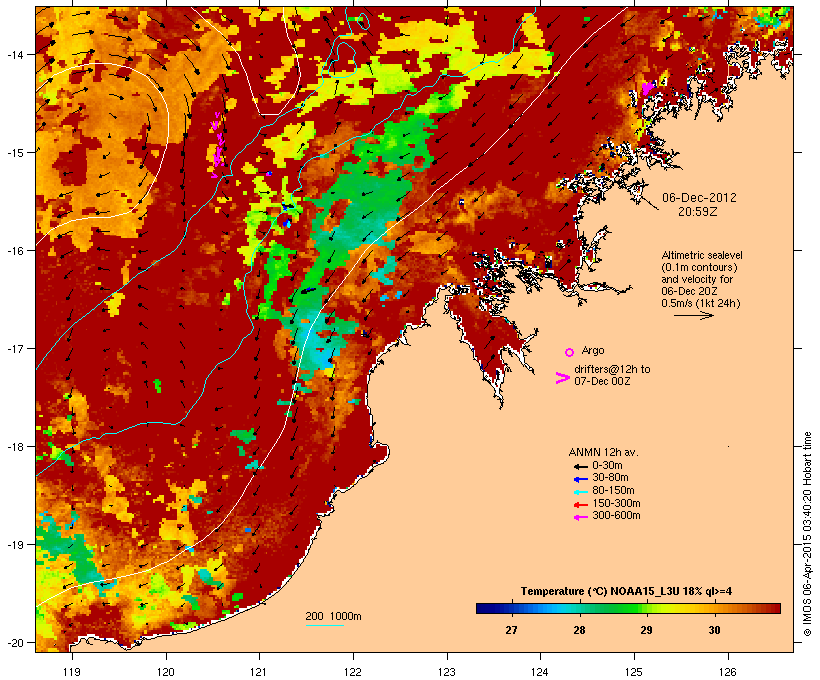Click the '29' colorbar tick label
820x680 pixels.
tap(646, 630)
